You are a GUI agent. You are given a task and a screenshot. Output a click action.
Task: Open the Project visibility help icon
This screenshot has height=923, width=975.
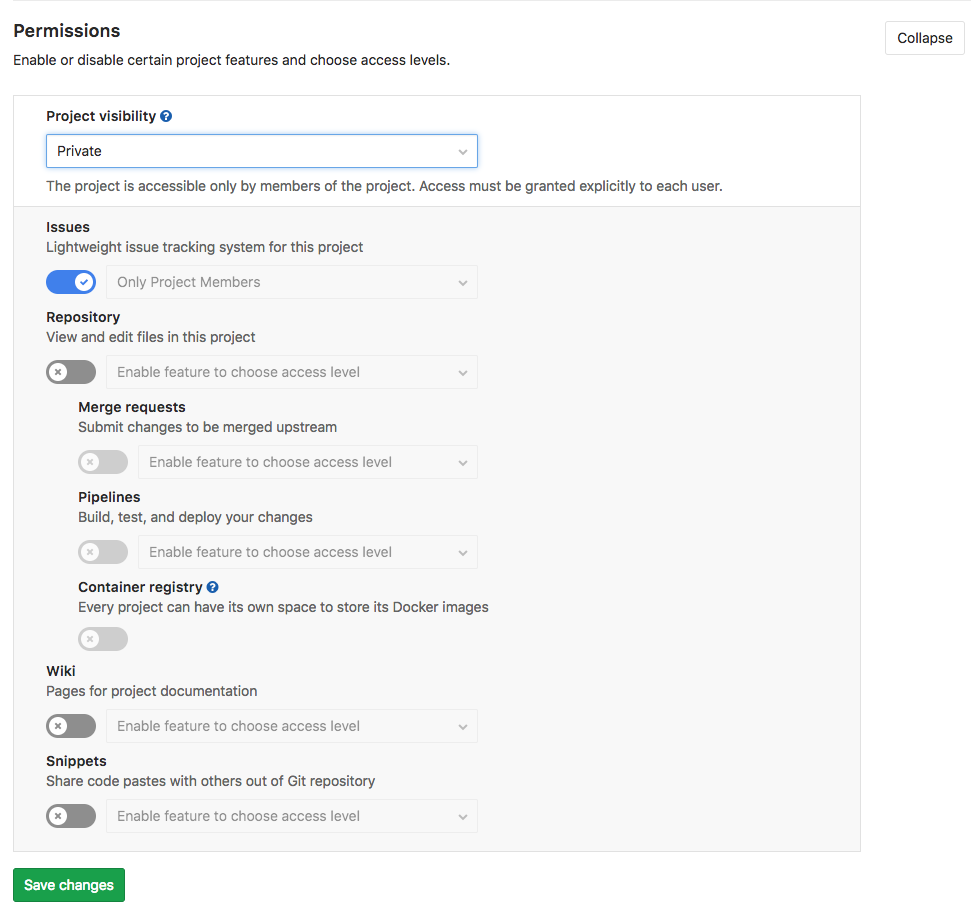[168, 115]
